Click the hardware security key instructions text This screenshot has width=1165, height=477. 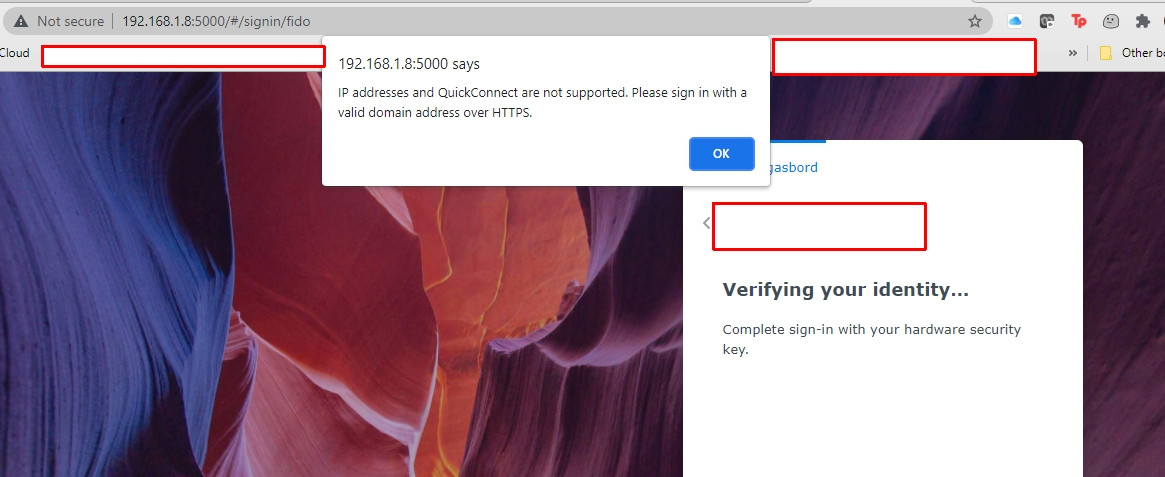[x=872, y=339]
